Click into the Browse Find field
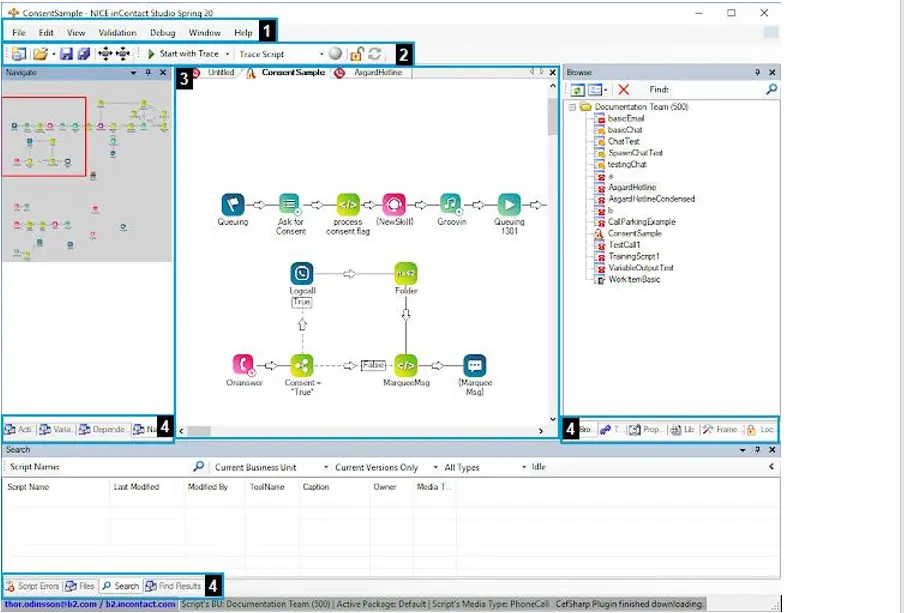 click(x=717, y=90)
